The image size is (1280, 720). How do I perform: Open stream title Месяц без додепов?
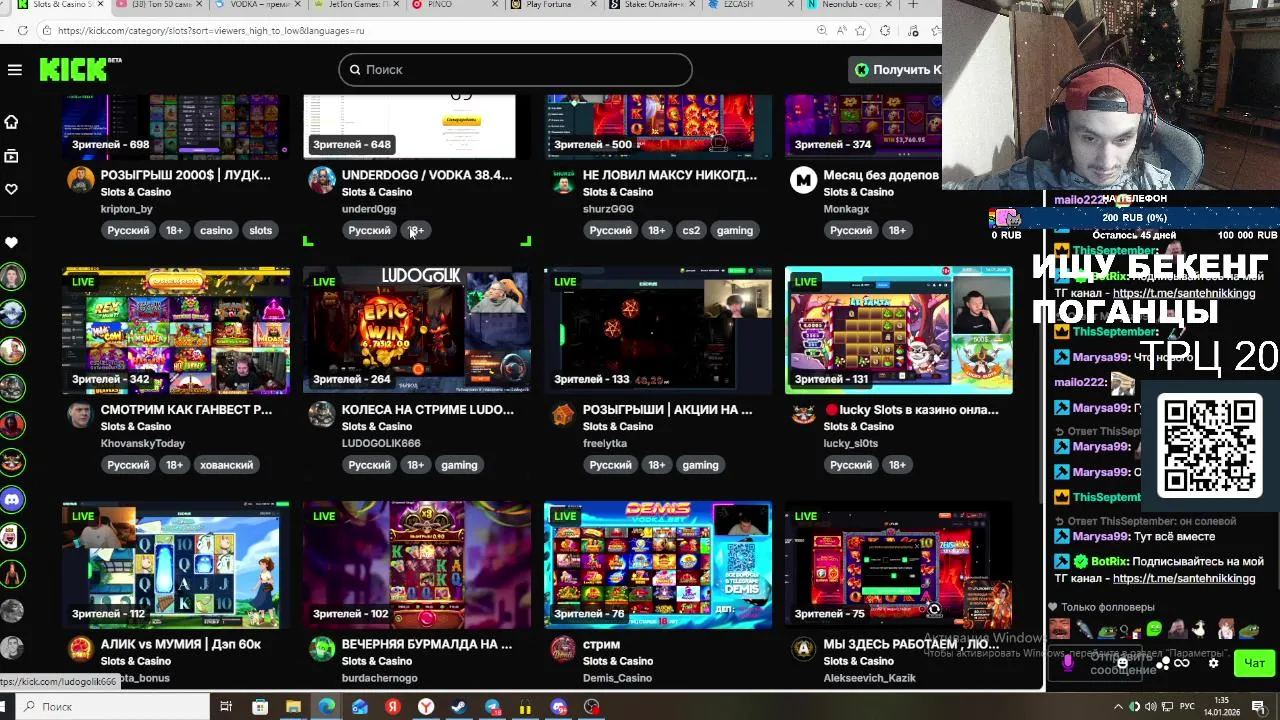[x=881, y=175]
